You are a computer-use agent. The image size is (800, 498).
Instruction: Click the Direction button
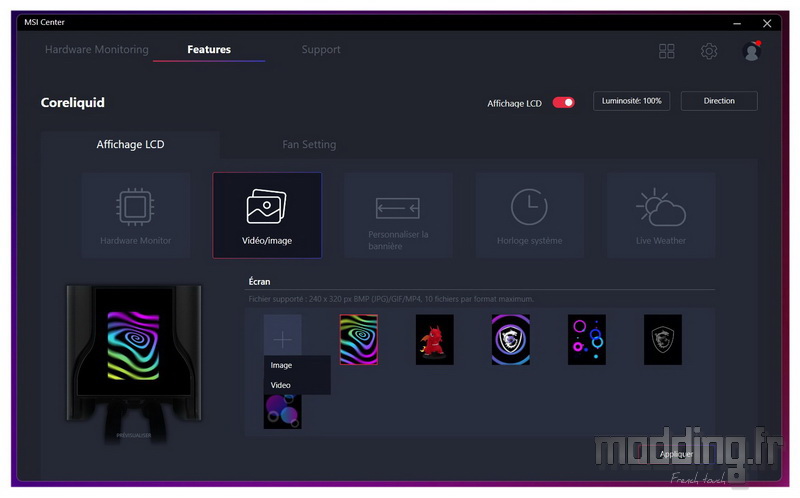(x=719, y=101)
